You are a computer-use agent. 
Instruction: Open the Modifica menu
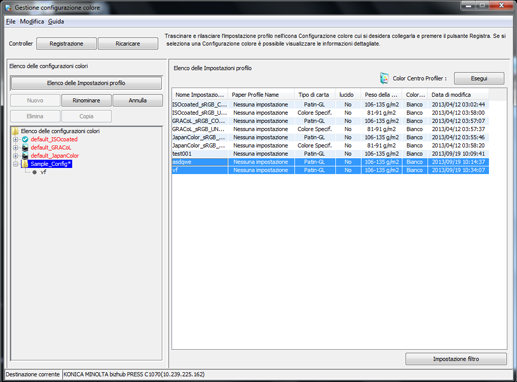pos(32,22)
